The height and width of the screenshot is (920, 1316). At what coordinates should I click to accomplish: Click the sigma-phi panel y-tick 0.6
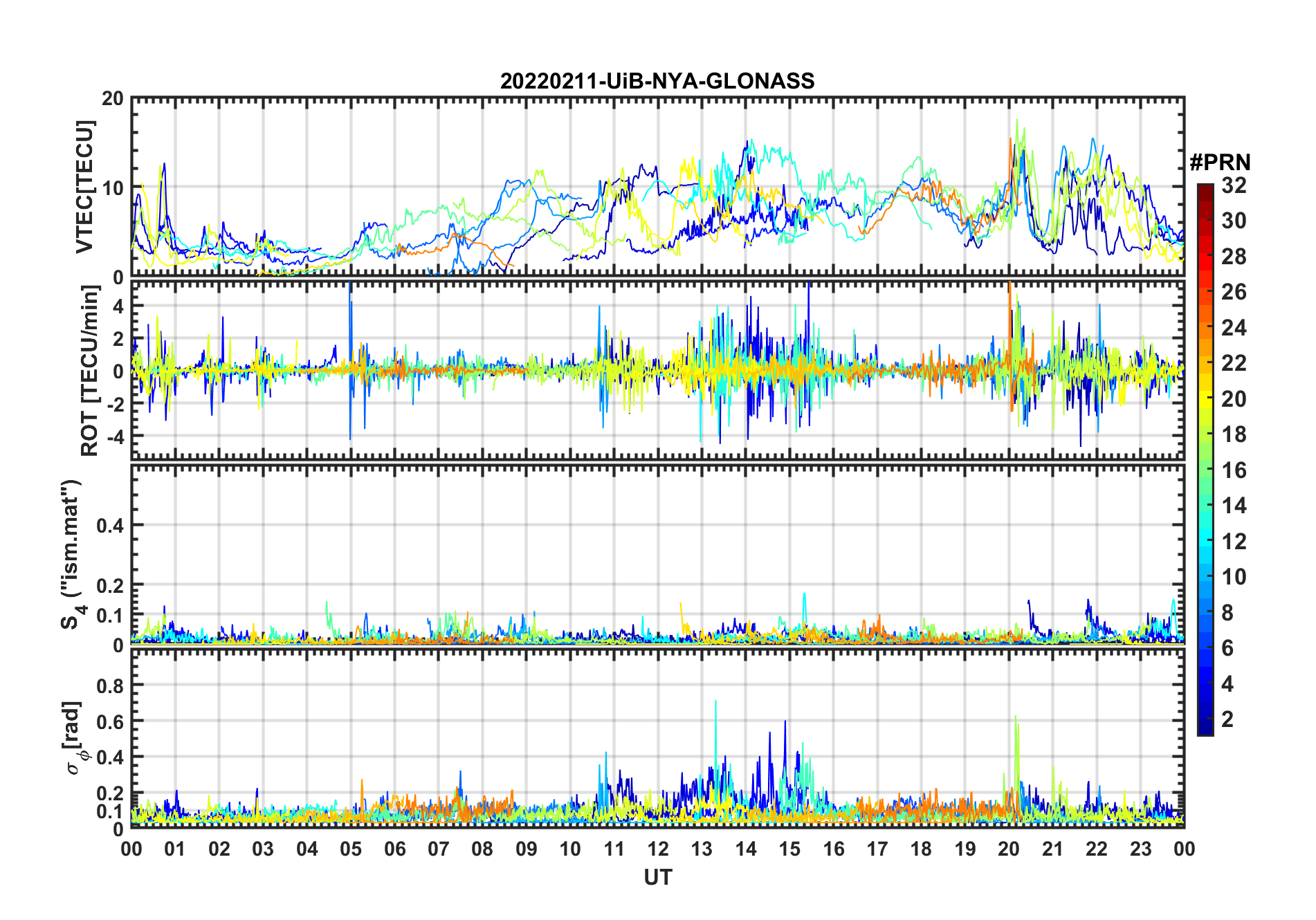111,721
